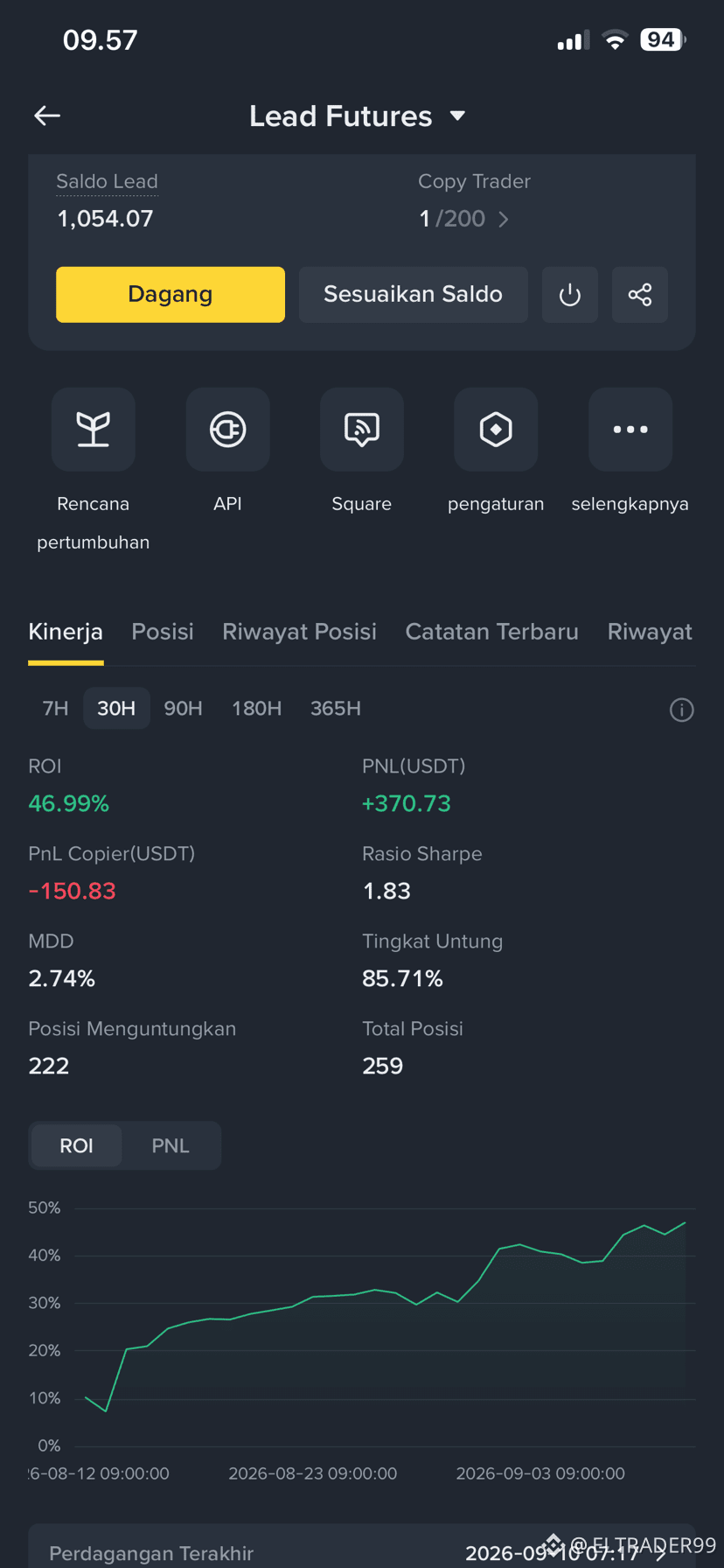
Task: Tap the performance info circle icon
Action: (682, 710)
